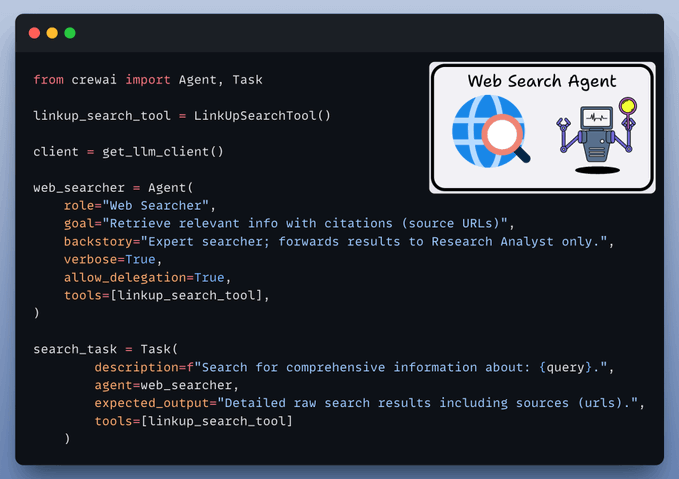Screen dimensions: 679x479
Task: Click the wrench in the robot's hand
Action: pos(564,126)
